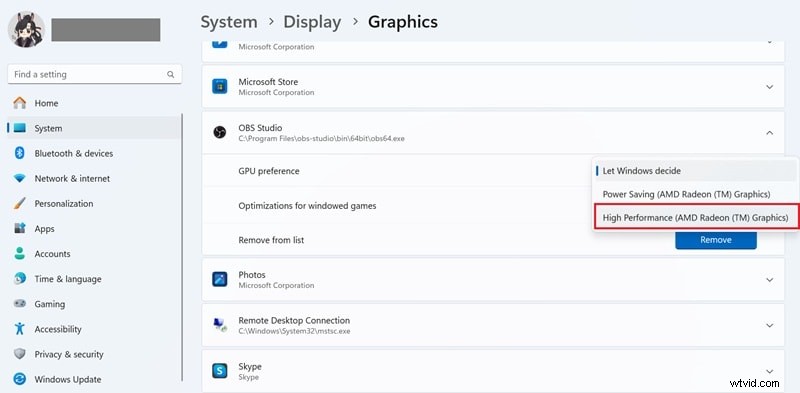The height and width of the screenshot is (393, 800).
Task: Select Let Windows decide option
Action: 695,171
